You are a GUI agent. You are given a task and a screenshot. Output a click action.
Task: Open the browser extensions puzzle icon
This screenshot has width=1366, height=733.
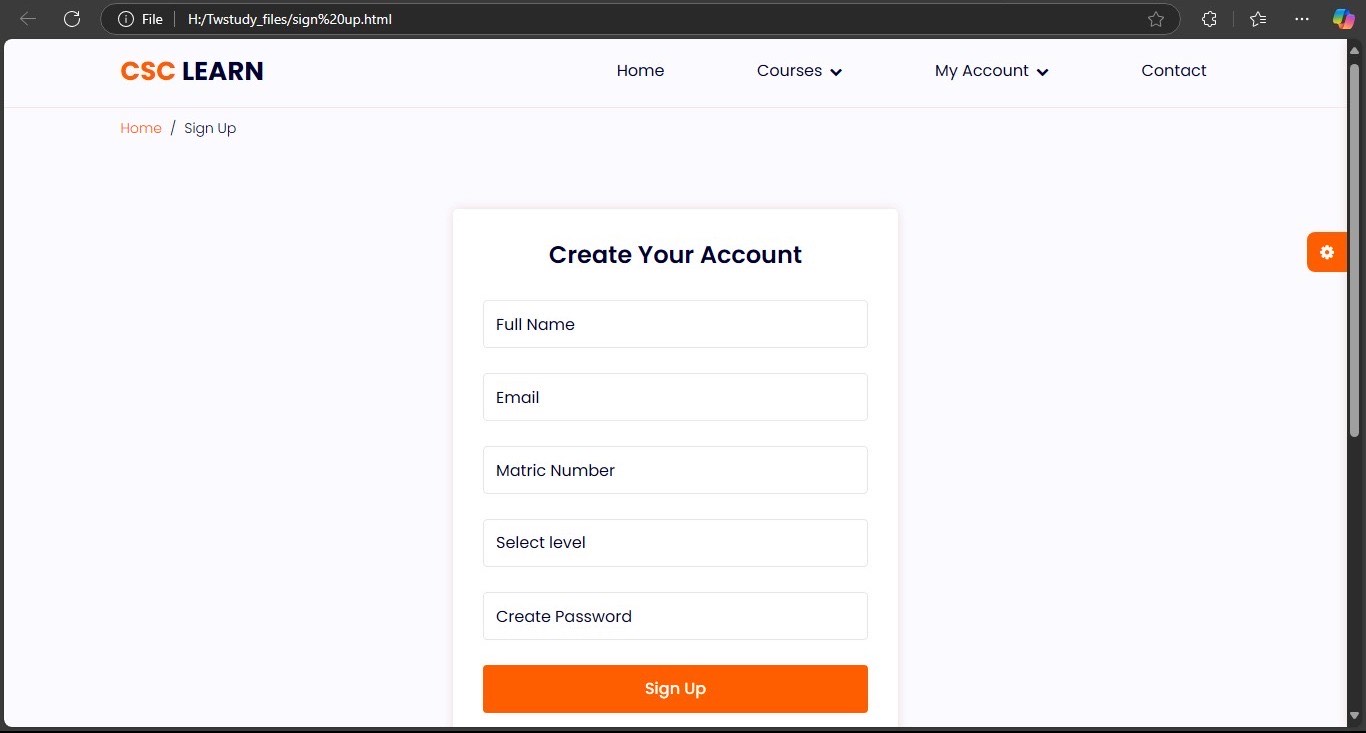point(1209,19)
